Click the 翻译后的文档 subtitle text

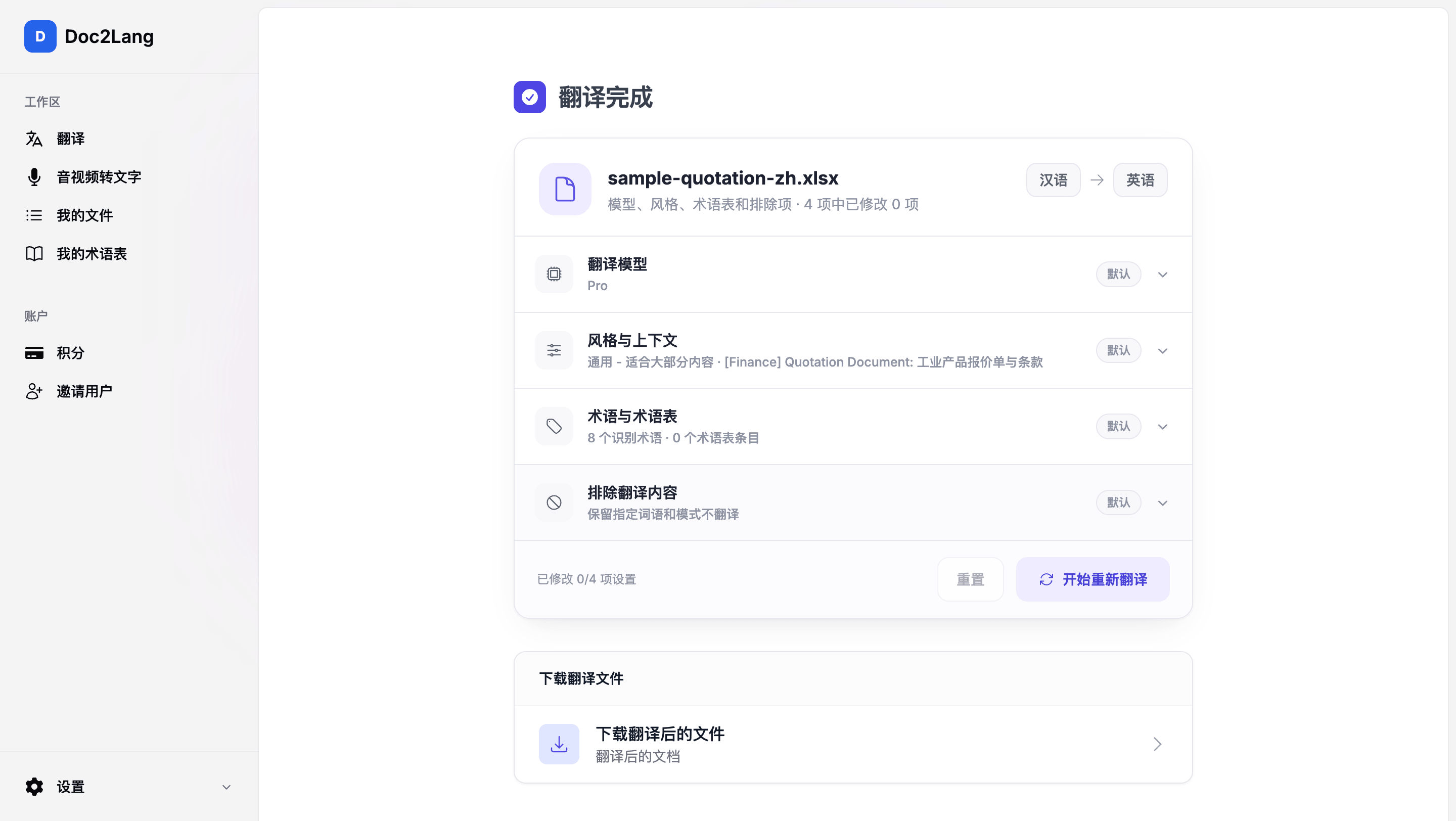coord(638,757)
